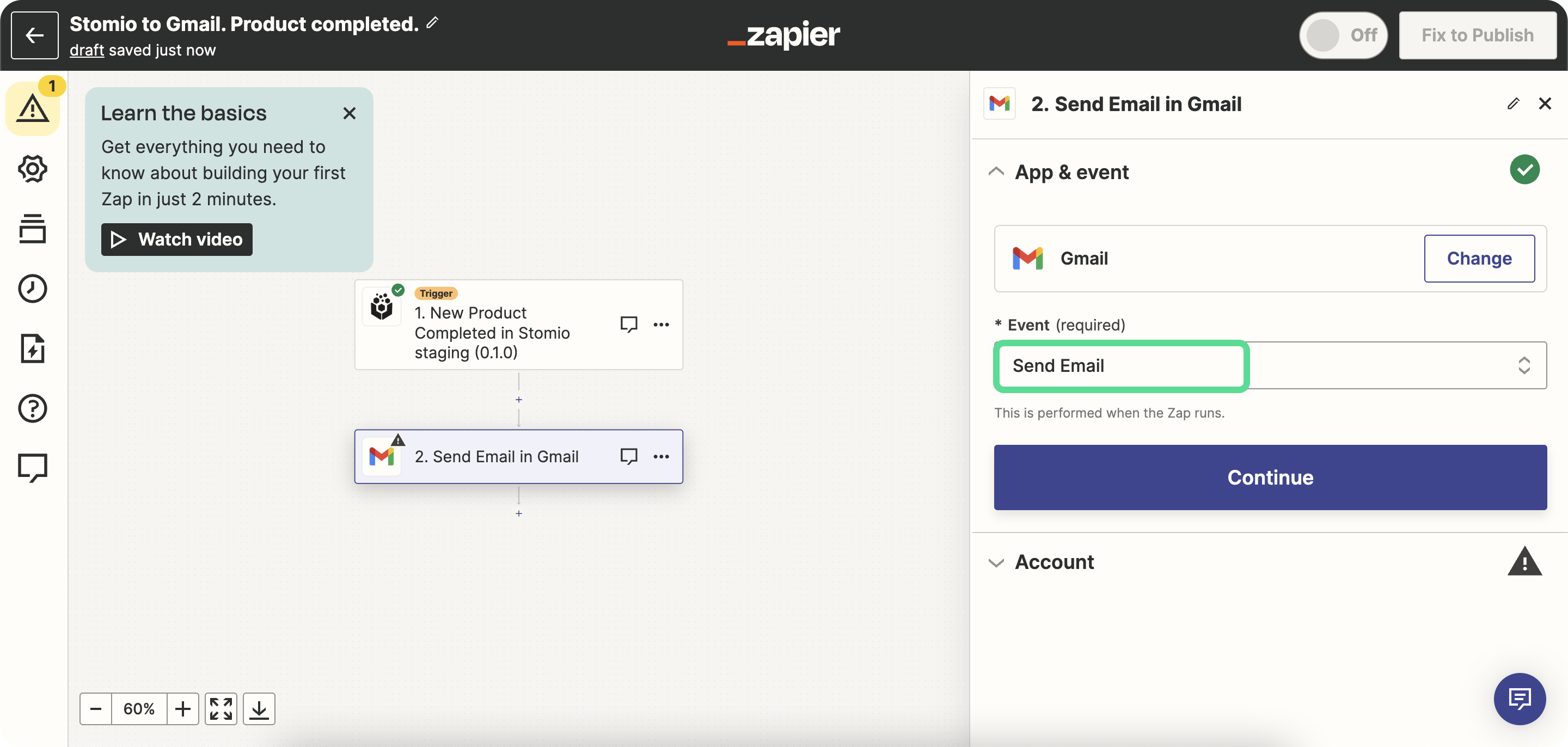The height and width of the screenshot is (747, 1568).
Task: Open Zap details lightning file icon
Action: point(32,348)
